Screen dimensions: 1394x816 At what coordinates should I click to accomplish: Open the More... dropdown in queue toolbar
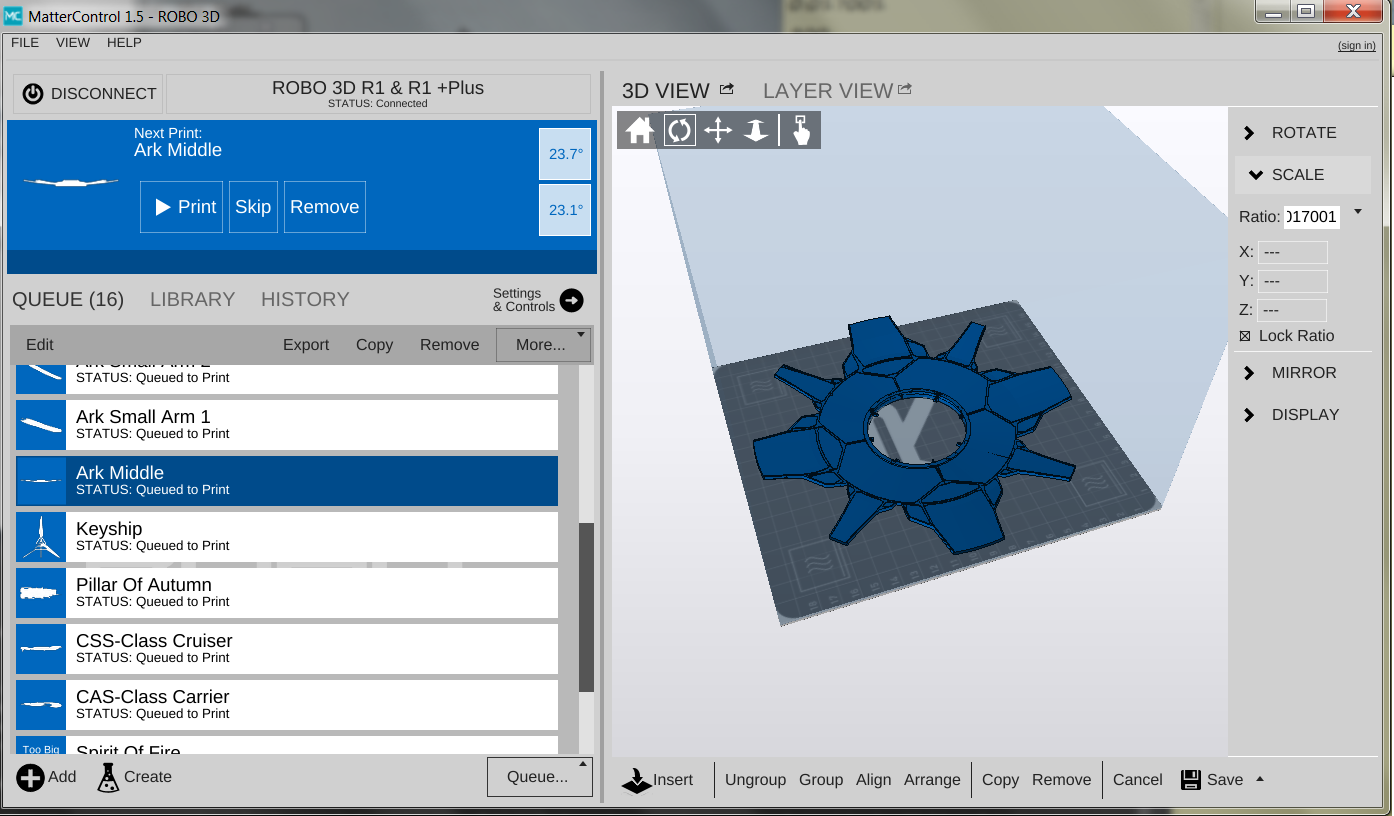[544, 345]
